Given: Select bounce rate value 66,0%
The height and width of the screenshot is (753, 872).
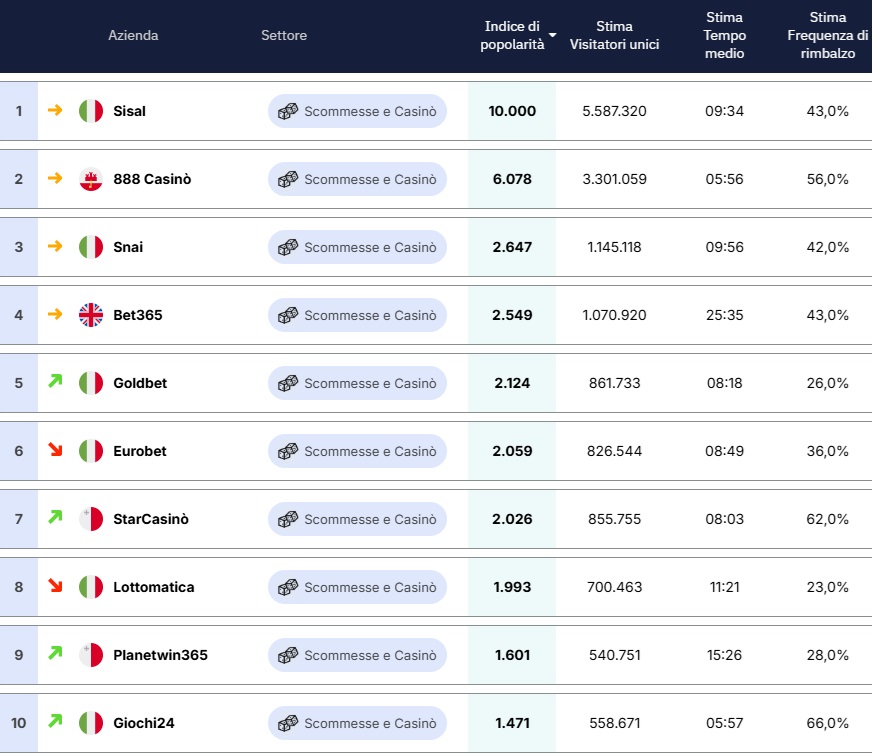Looking at the screenshot, I should (828, 723).
